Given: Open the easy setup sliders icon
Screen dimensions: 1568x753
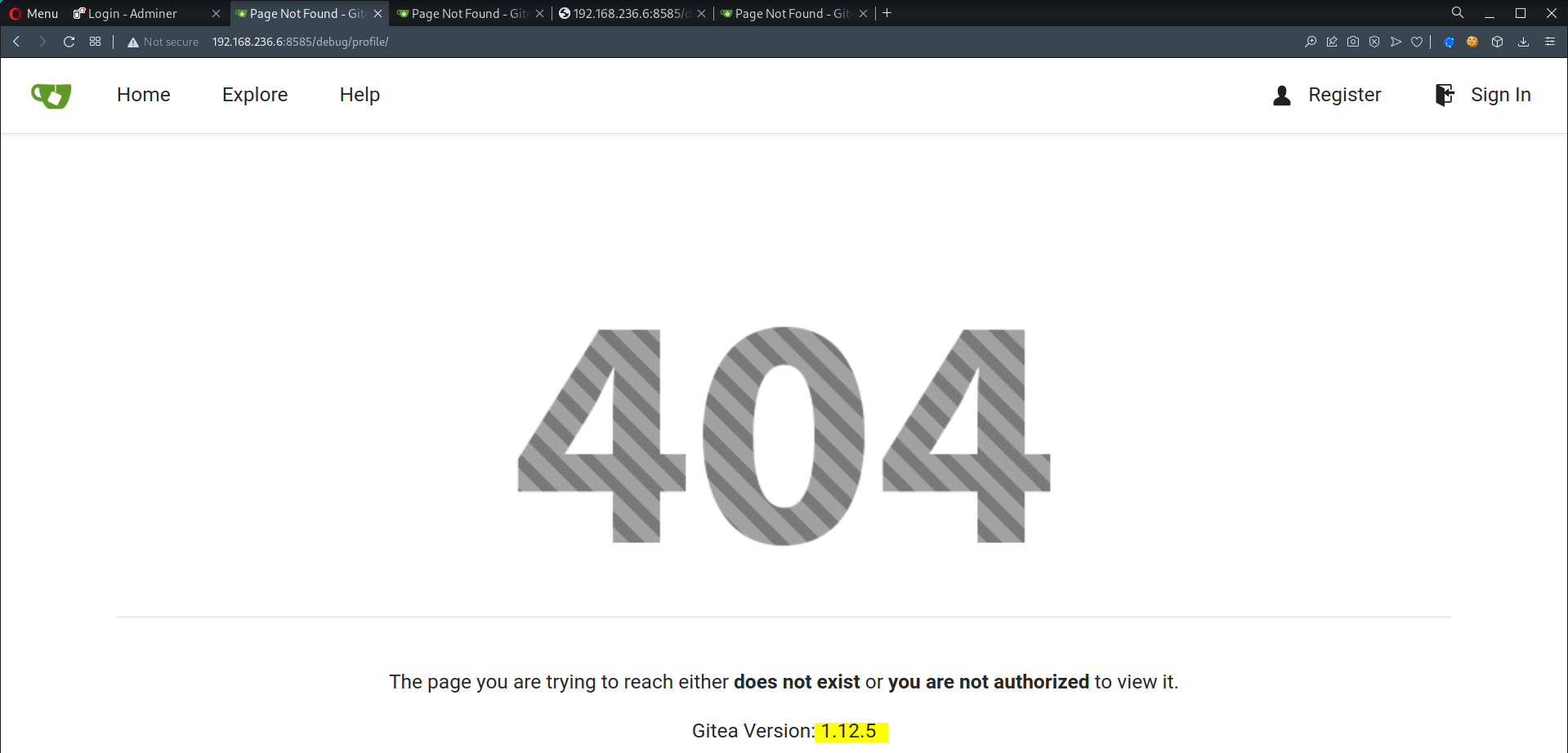Looking at the screenshot, I should (x=1549, y=42).
